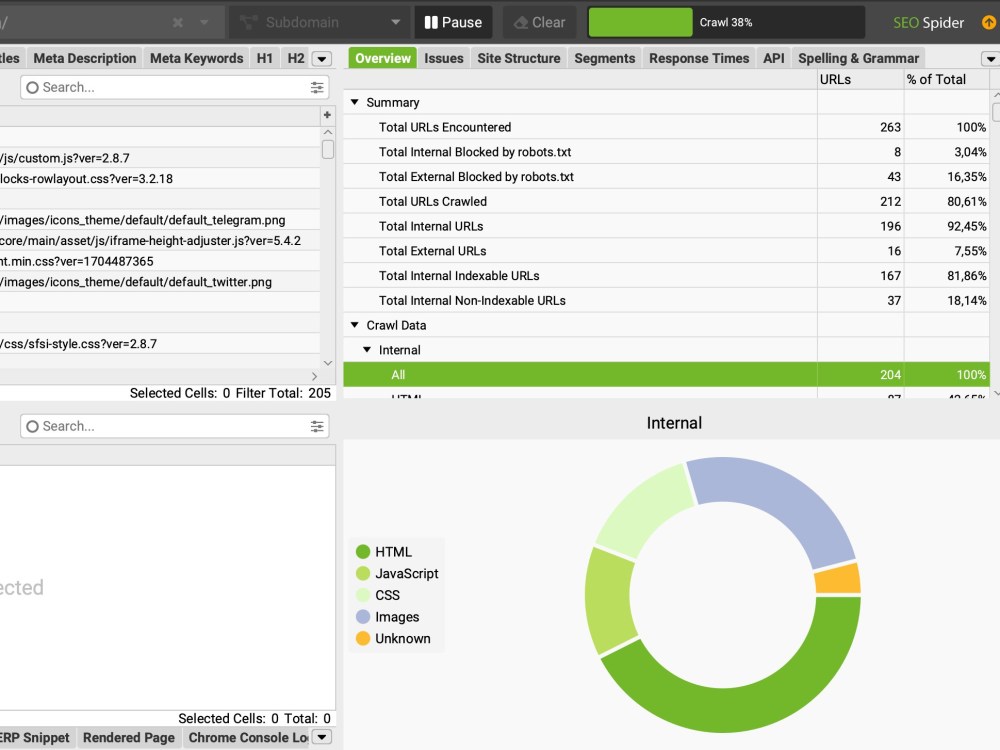Switch to the API tab
The width and height of the screenshot is (1000, 750).
[774, 58]
